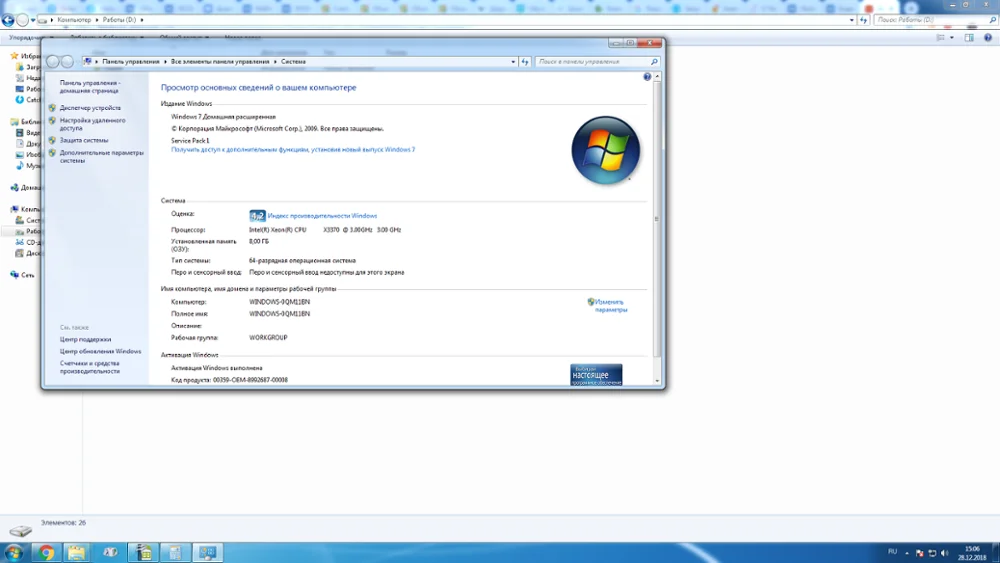Select Homegroup node in Explorer tree
This screenshot has height=563, width=1000.
26,187
